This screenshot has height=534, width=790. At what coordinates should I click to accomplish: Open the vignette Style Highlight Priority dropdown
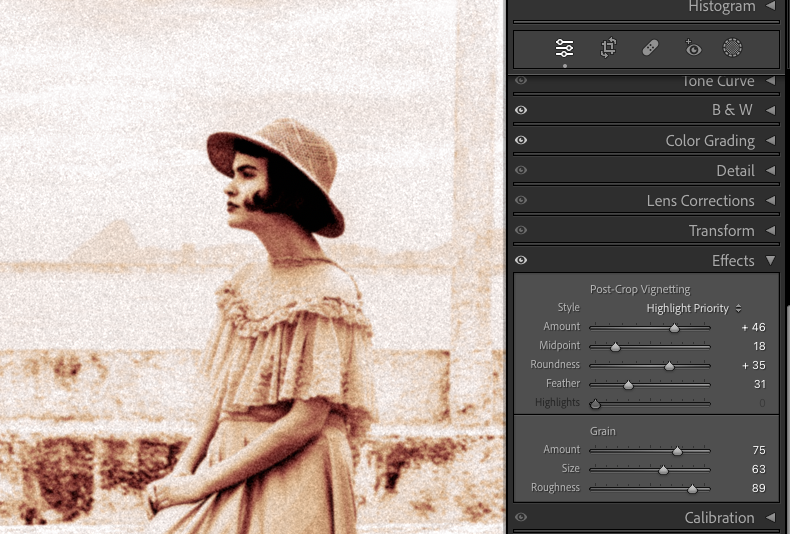pos(694,308)
